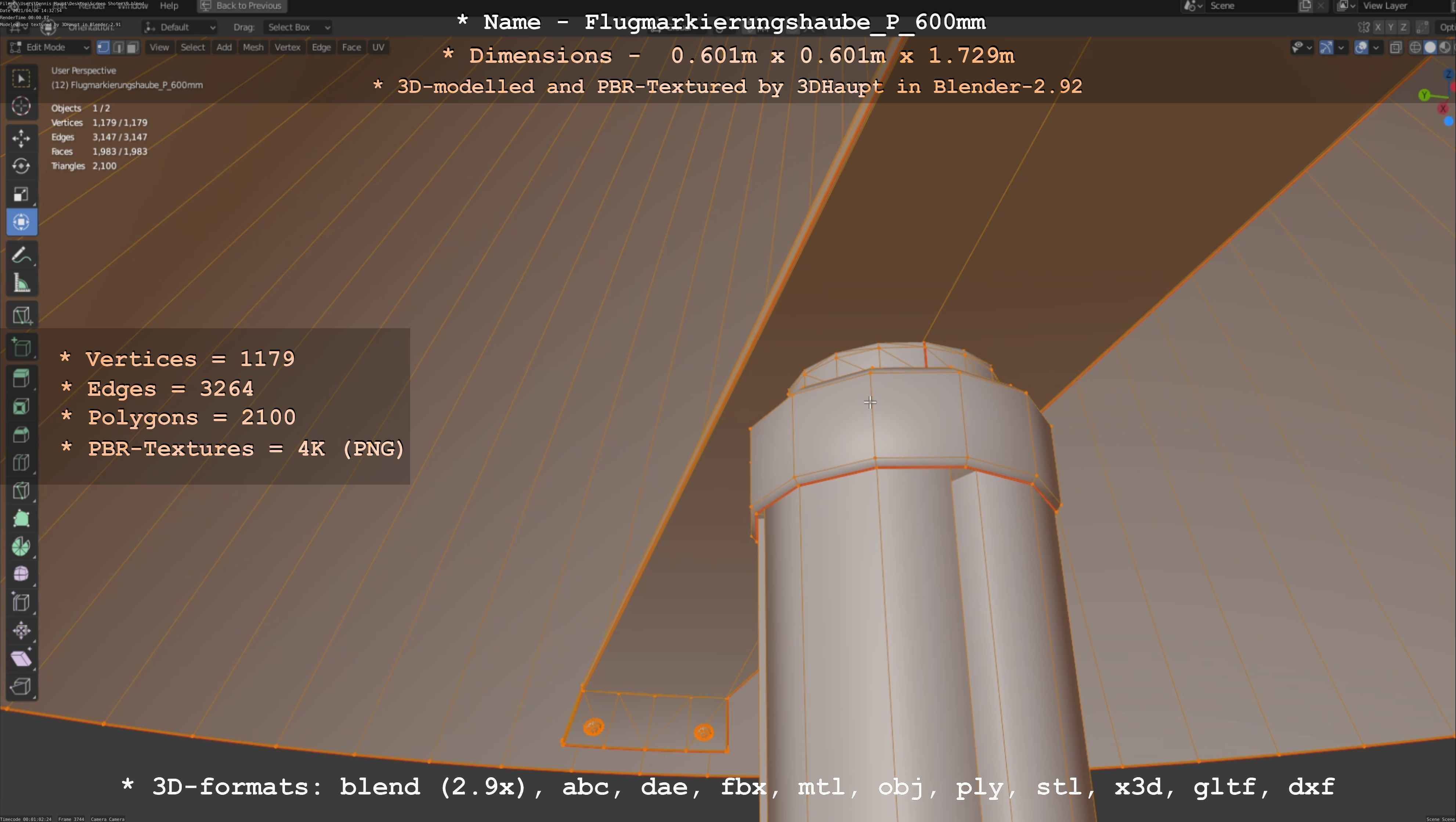Toggle mesh mirror Z axis
1456x822 pixels.
click(x=1403, y=27)
